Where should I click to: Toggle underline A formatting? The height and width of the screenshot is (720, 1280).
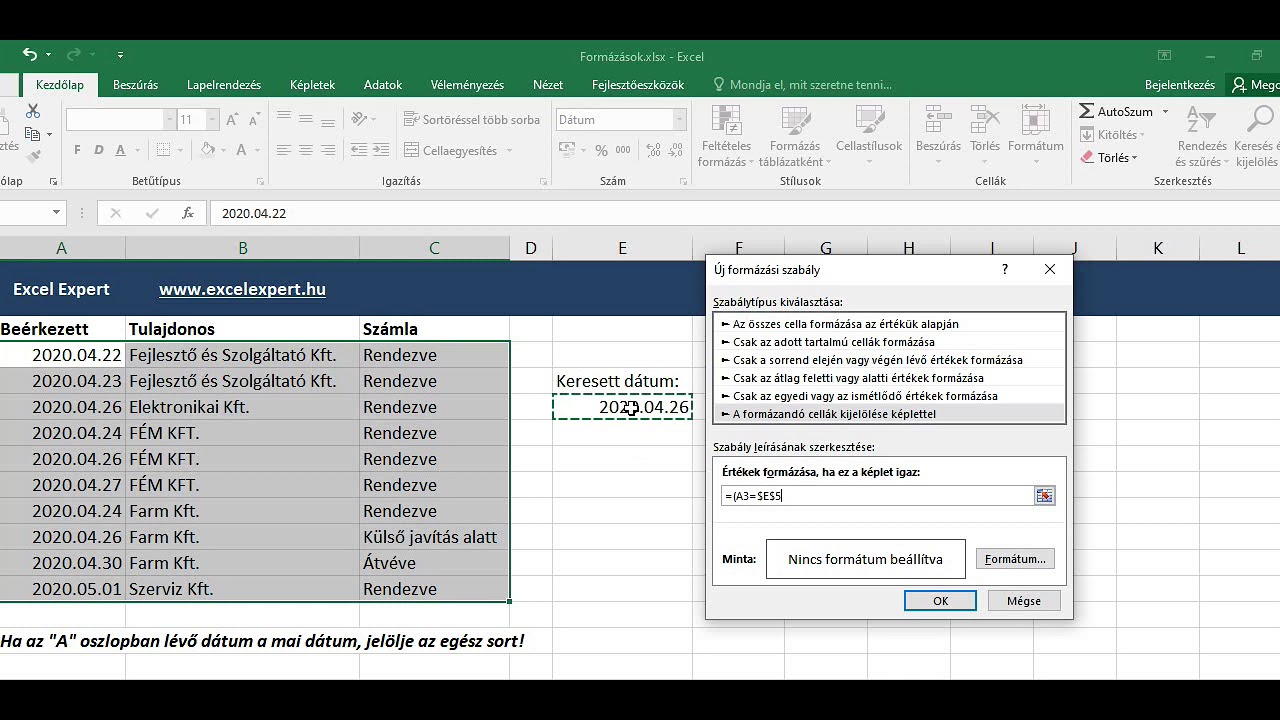(120, 151)
